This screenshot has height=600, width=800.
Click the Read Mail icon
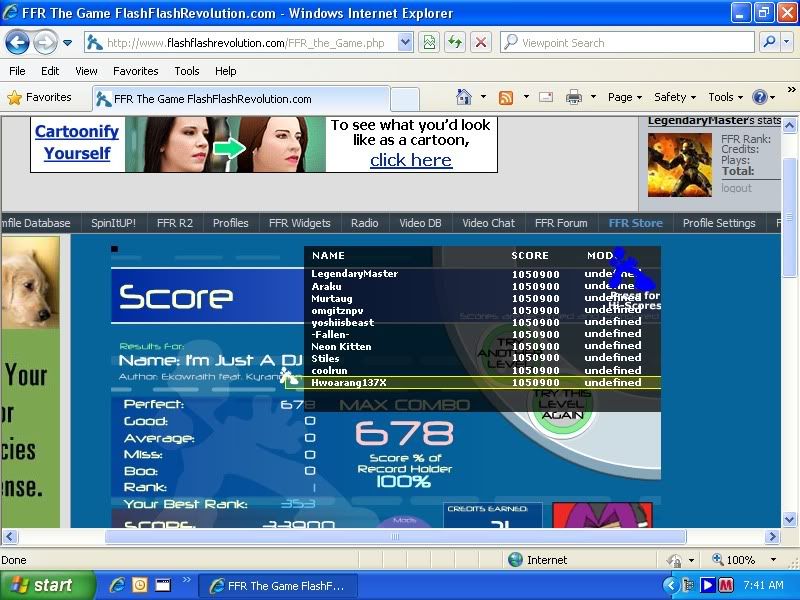[x=546, y=97]
